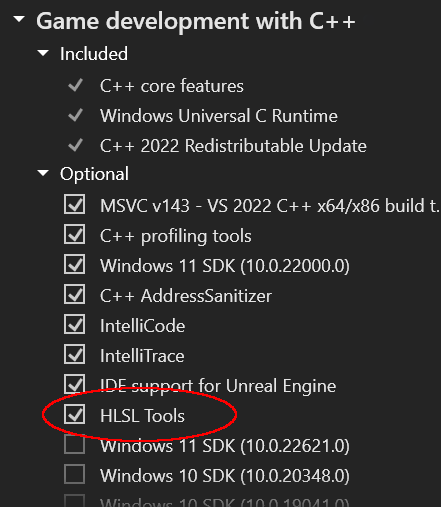Collapse the Game development with C++ section
Viewport: 441px width, 507px height.
(19, 19)
